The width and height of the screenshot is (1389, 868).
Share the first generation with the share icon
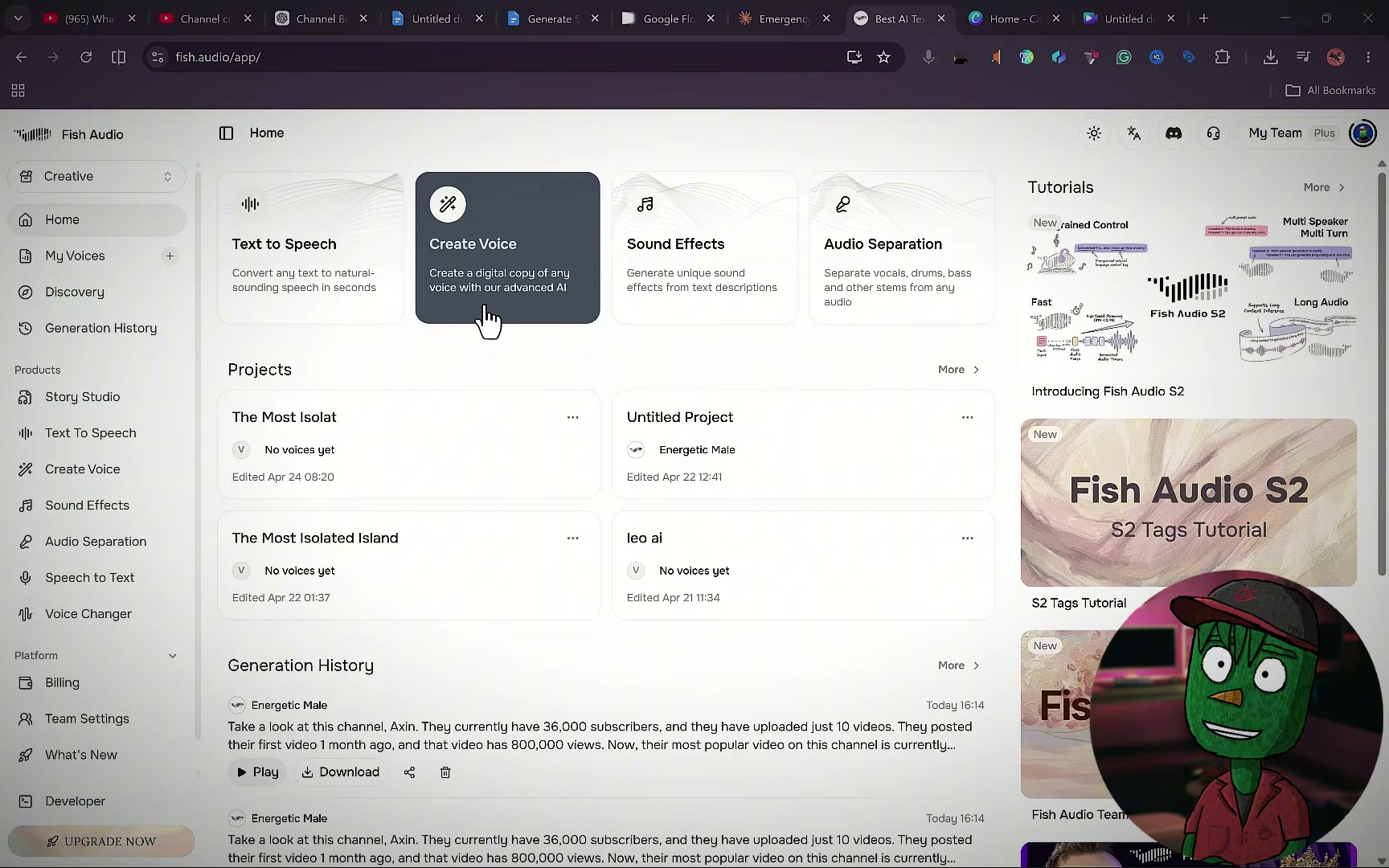[409, 772]
